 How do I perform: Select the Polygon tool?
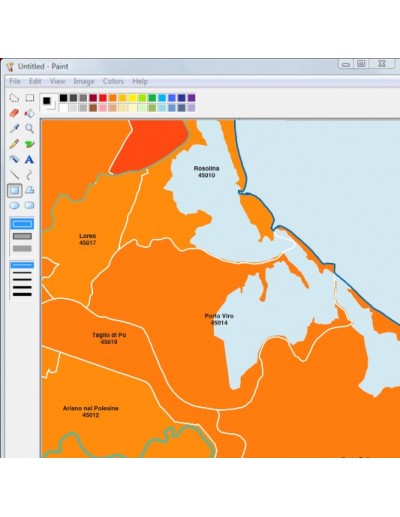click(30, 190)
